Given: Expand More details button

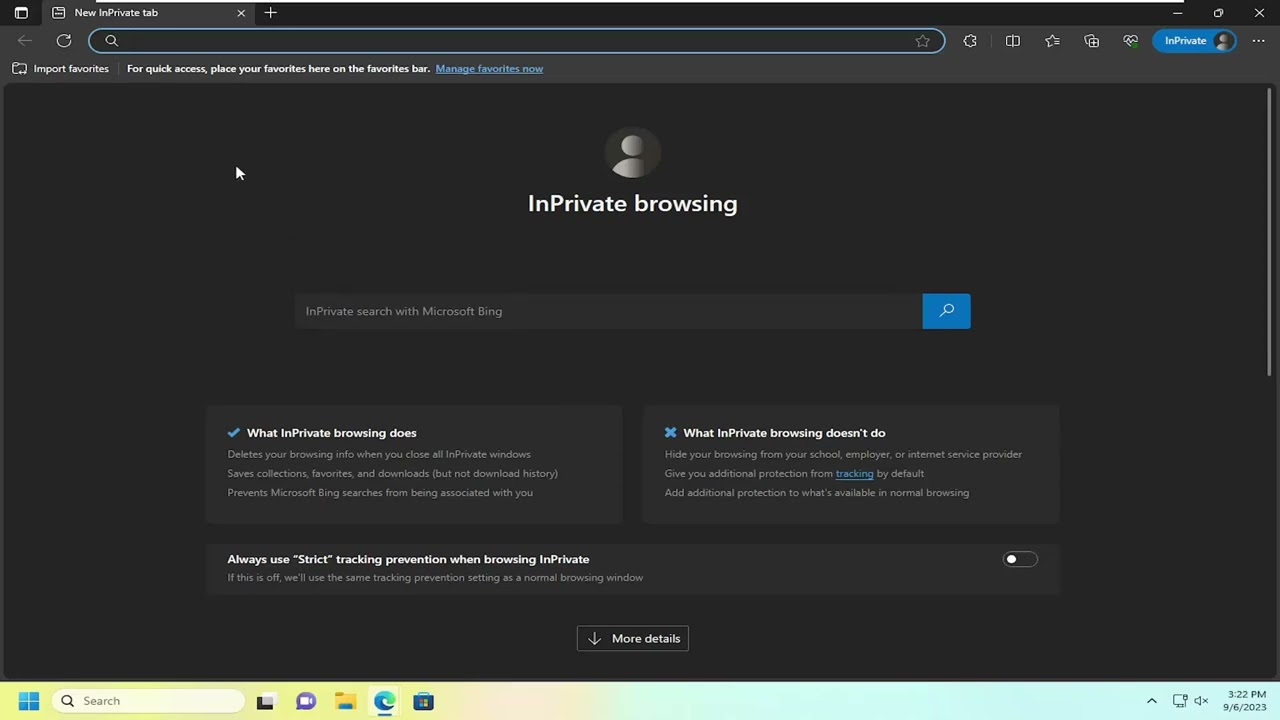Looking at the screenshot, I should point(633,638).
